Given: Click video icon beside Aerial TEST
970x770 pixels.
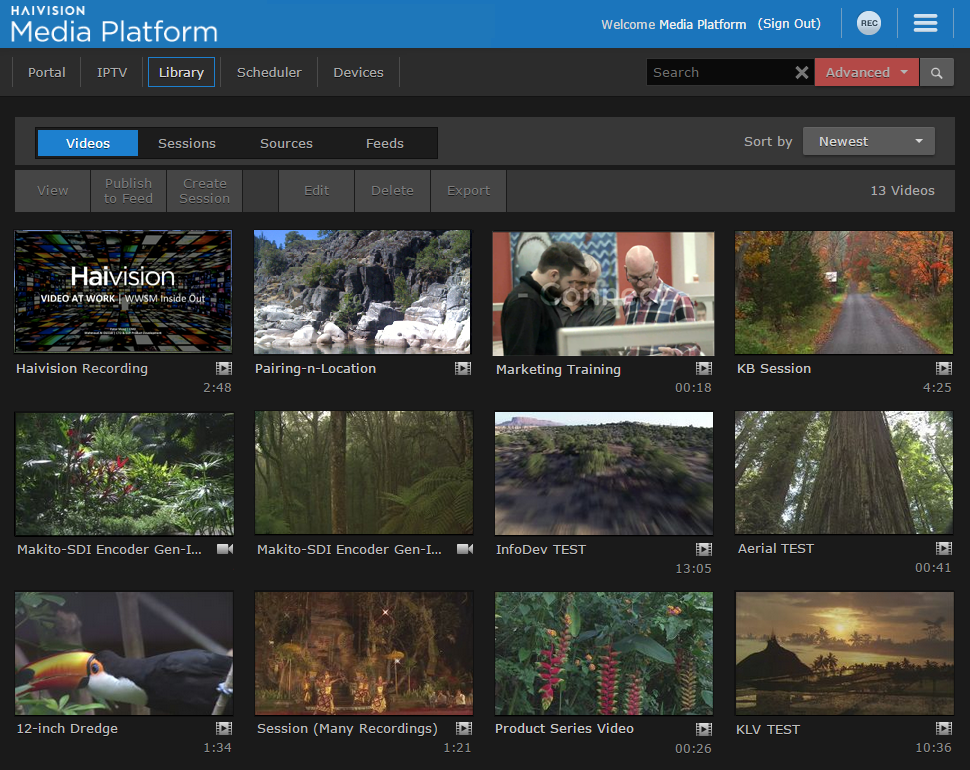Looking at the screenshot, I should click(x=943, y=549).
